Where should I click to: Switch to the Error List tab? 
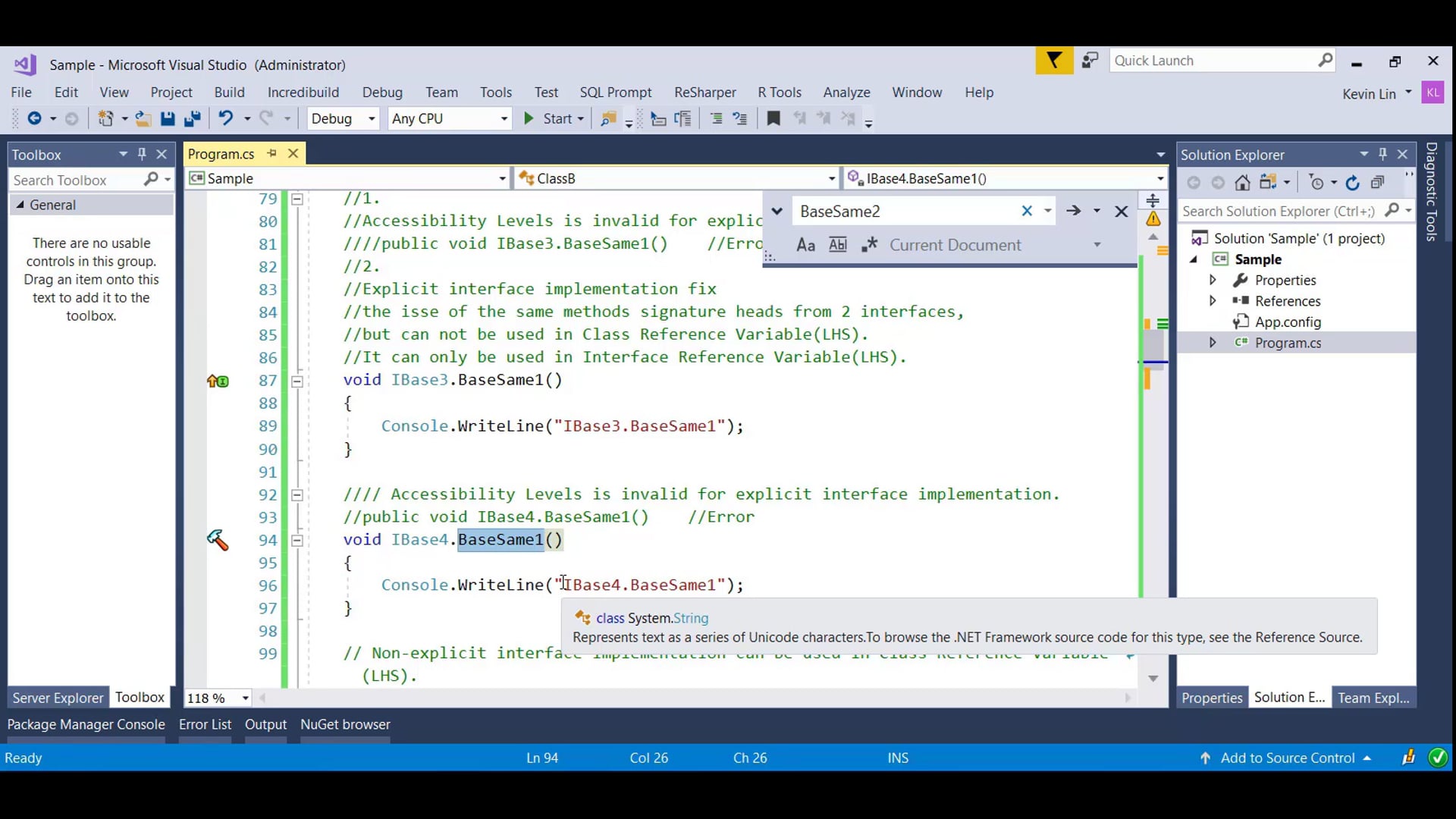[205, 724]
